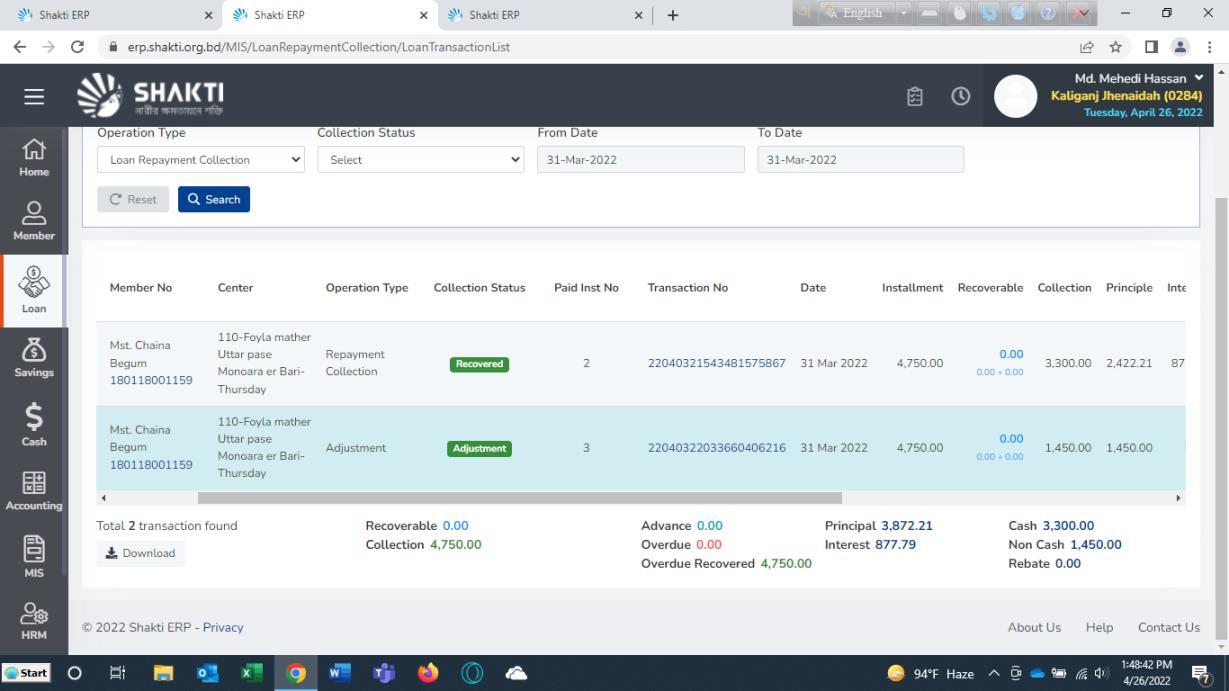Switch to the third Shakti ERP tab
This screenshot has height=691, width=1229.
[543, 15]
